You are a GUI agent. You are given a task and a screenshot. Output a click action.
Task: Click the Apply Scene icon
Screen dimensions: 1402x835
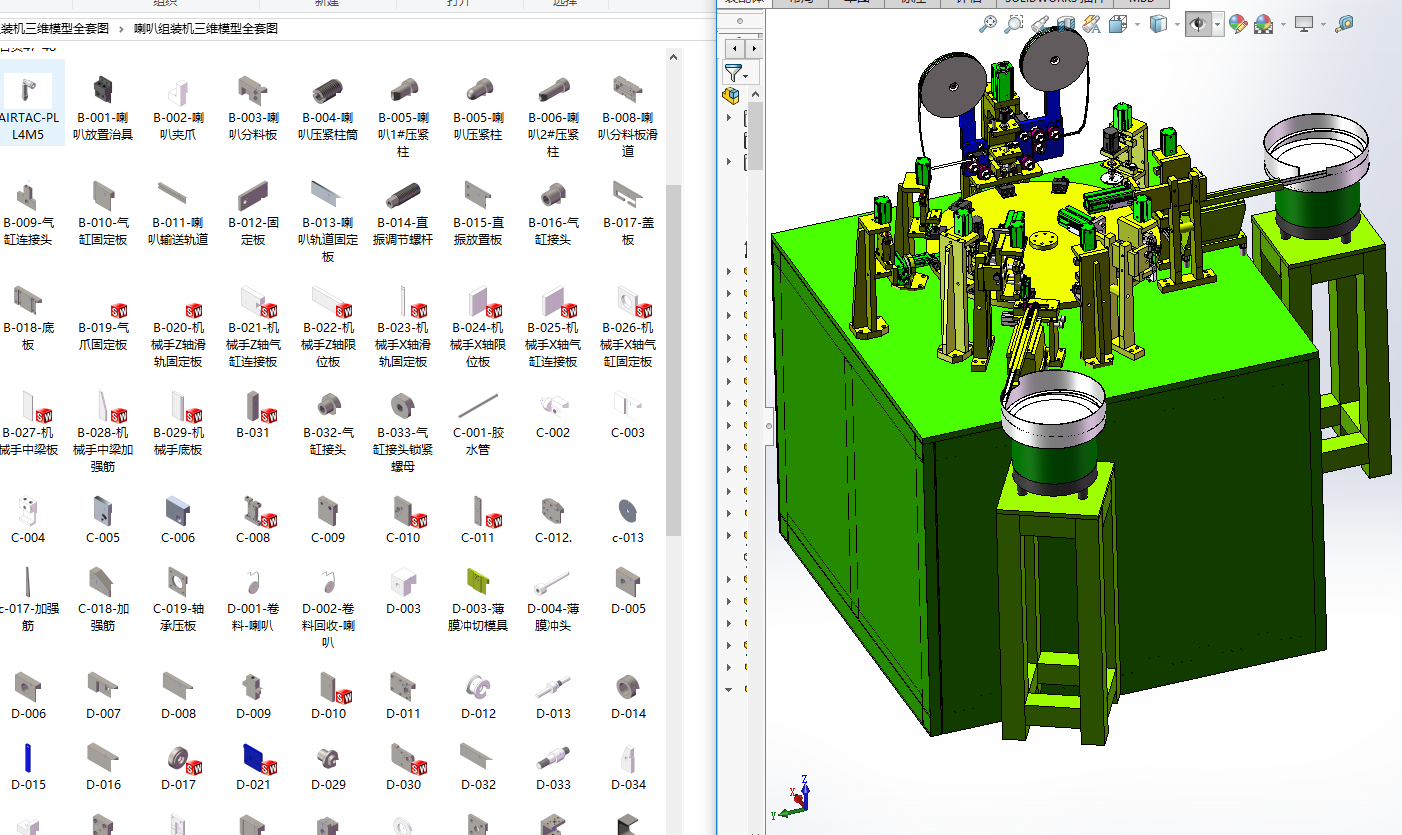[x=1263, y=24]
